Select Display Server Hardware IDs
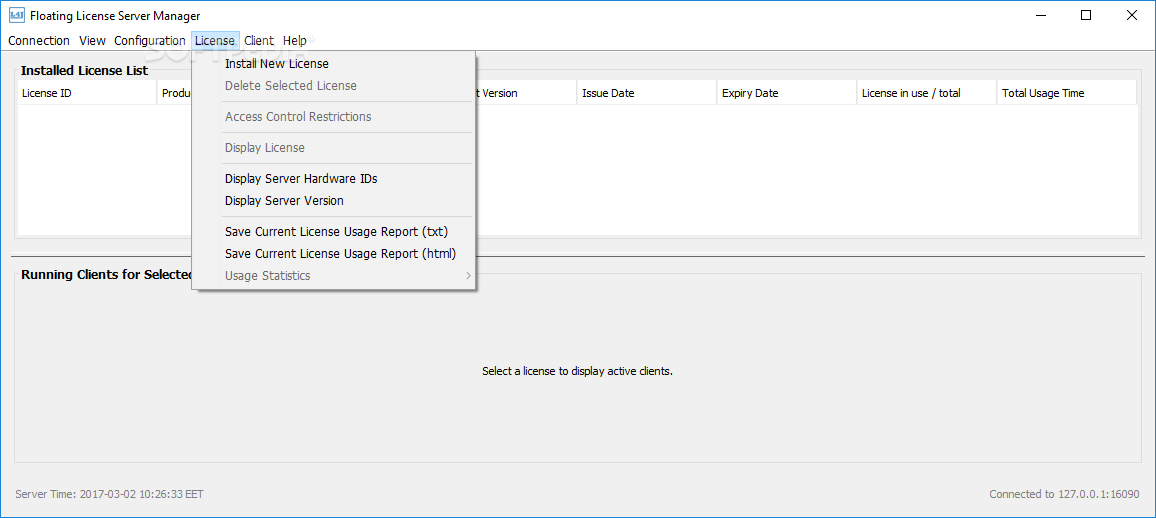The image size is (1156, 518). [301, 179]
